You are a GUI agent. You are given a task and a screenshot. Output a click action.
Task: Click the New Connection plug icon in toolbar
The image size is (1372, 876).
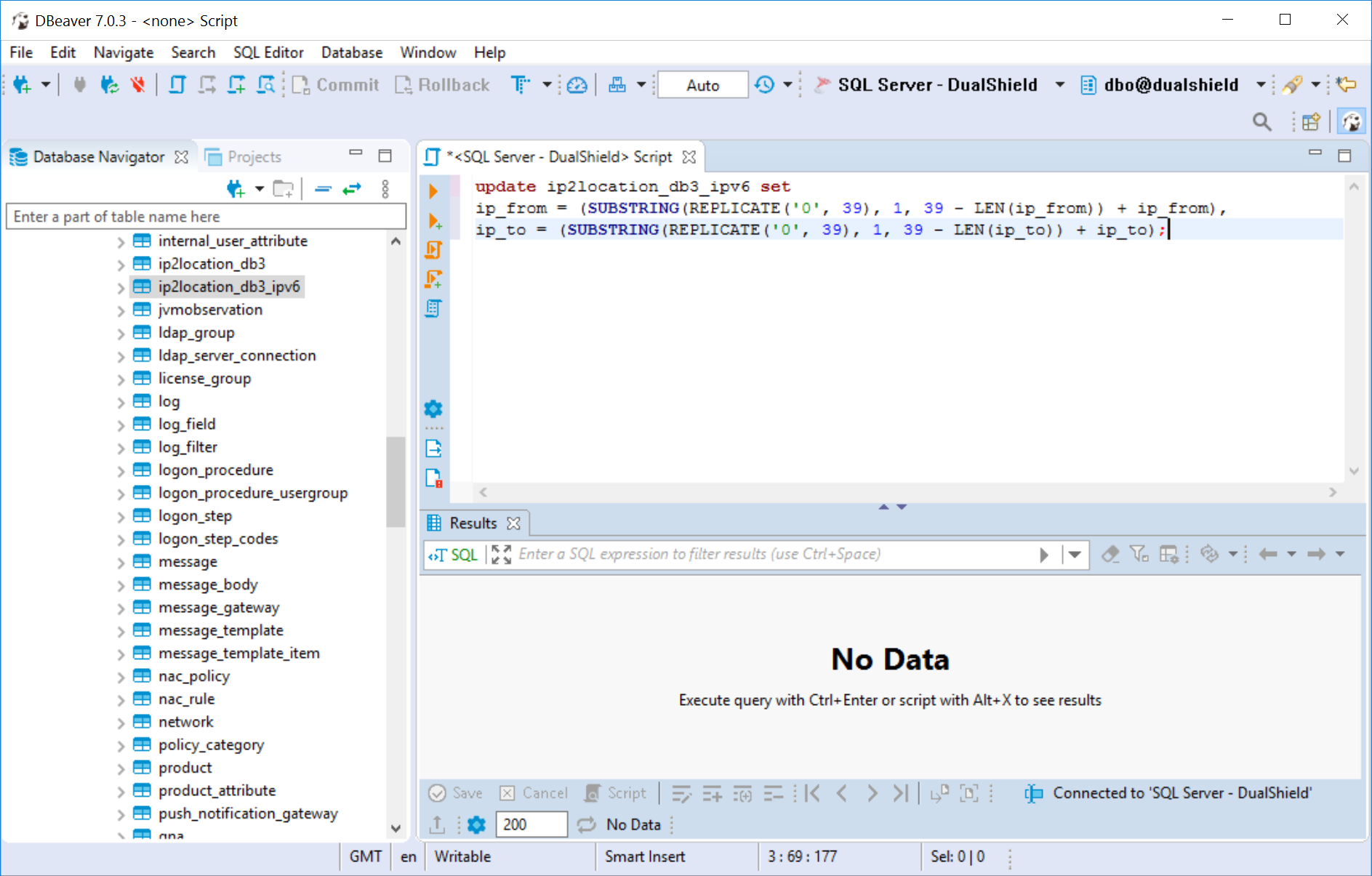22,85
